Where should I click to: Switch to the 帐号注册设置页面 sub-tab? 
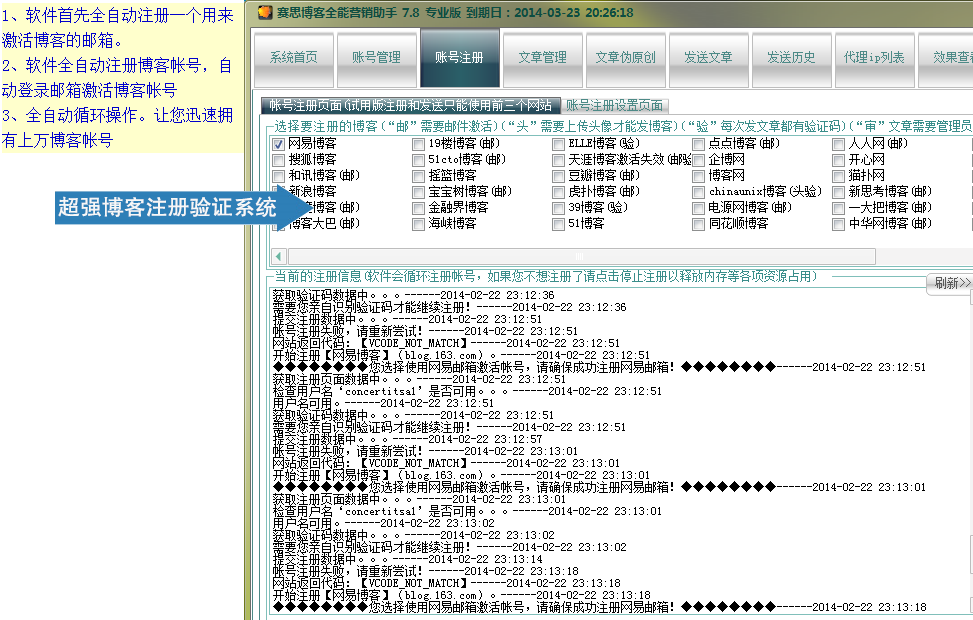coord(615,106)
